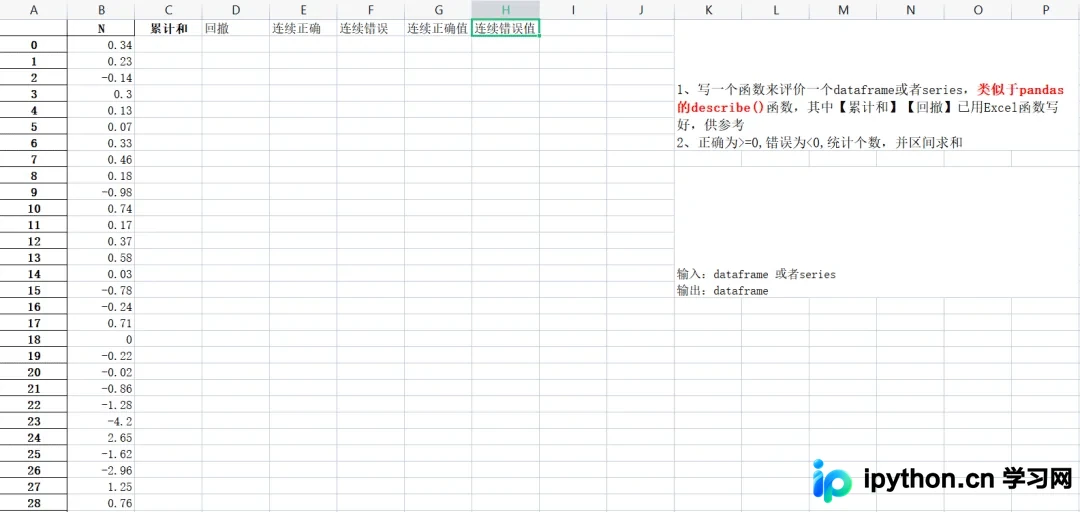This screenshot has height=512, width=1080.
Task: Click the active '连续错误值' cell
Action: pos(506,28)
